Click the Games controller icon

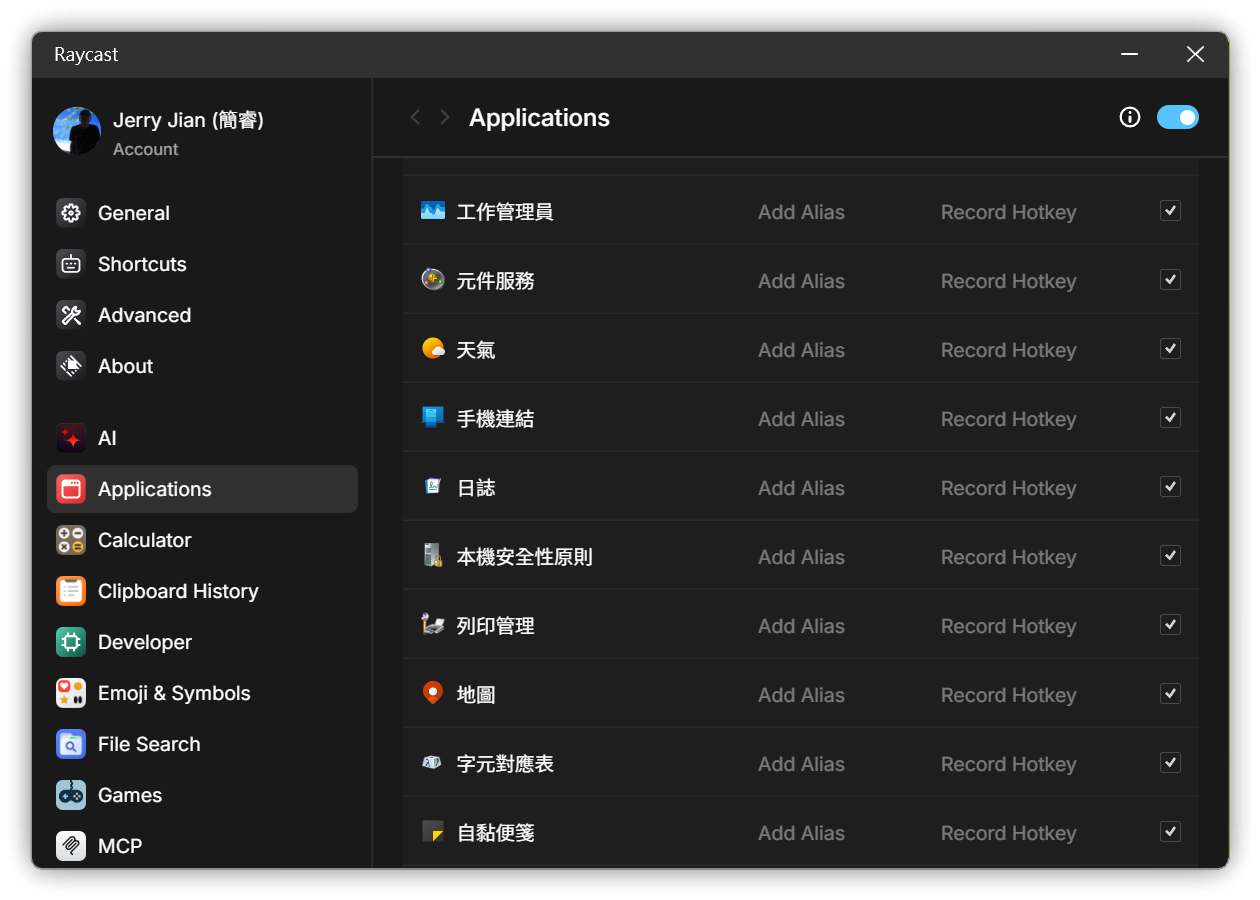coord(71,795)
